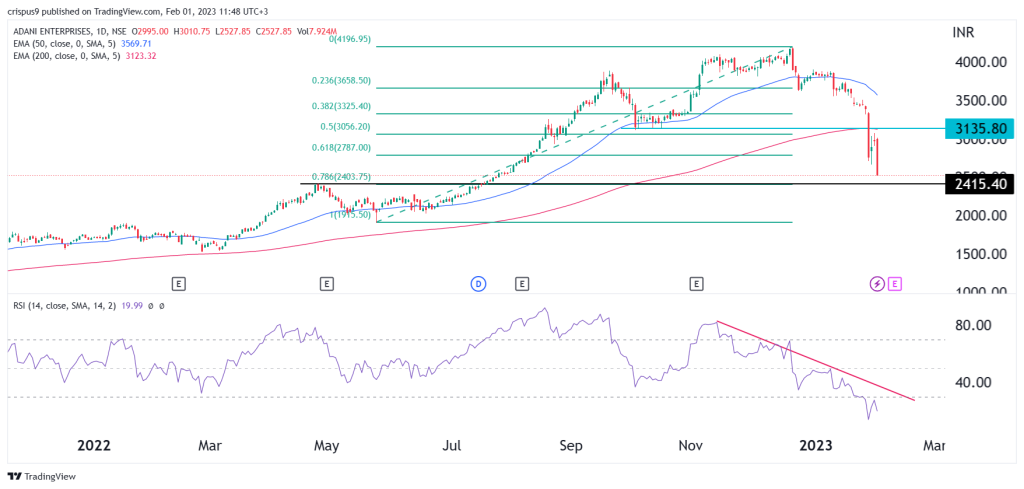Select the blue 3135.80 price label

point(980,129)
